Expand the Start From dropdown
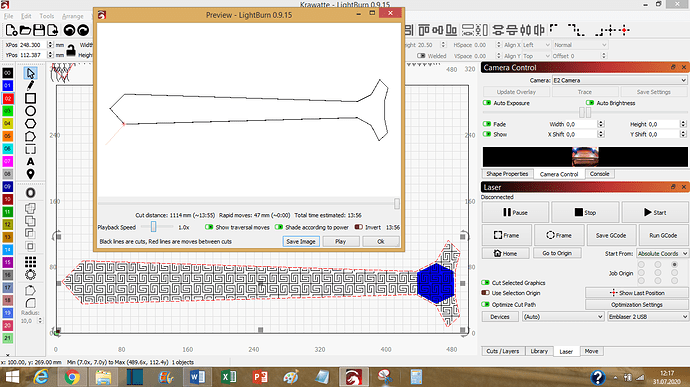Screen dimensions: 690x387 click(x=662, y=253)
